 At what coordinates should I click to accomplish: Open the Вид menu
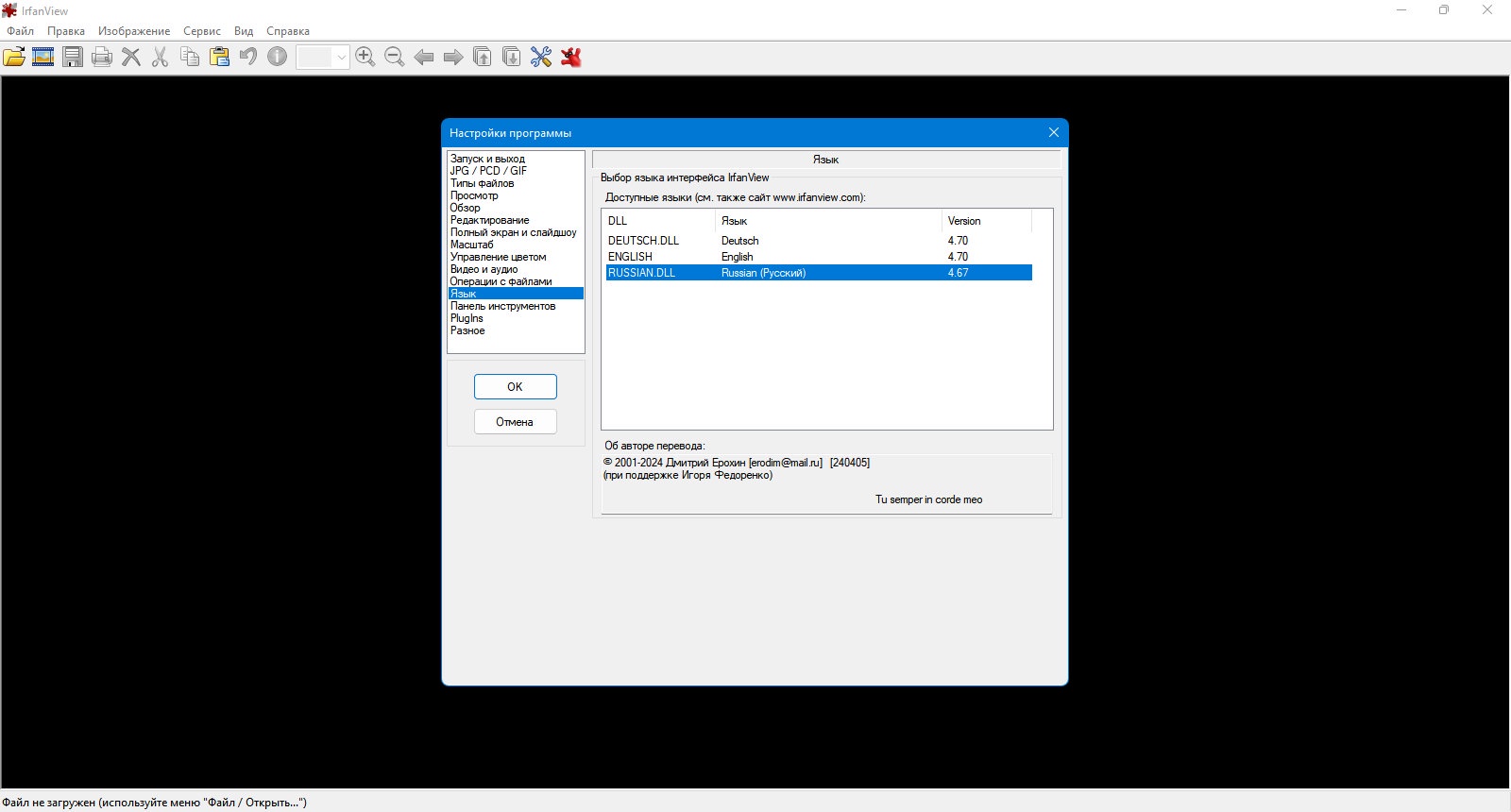click(x=244, y=31)
